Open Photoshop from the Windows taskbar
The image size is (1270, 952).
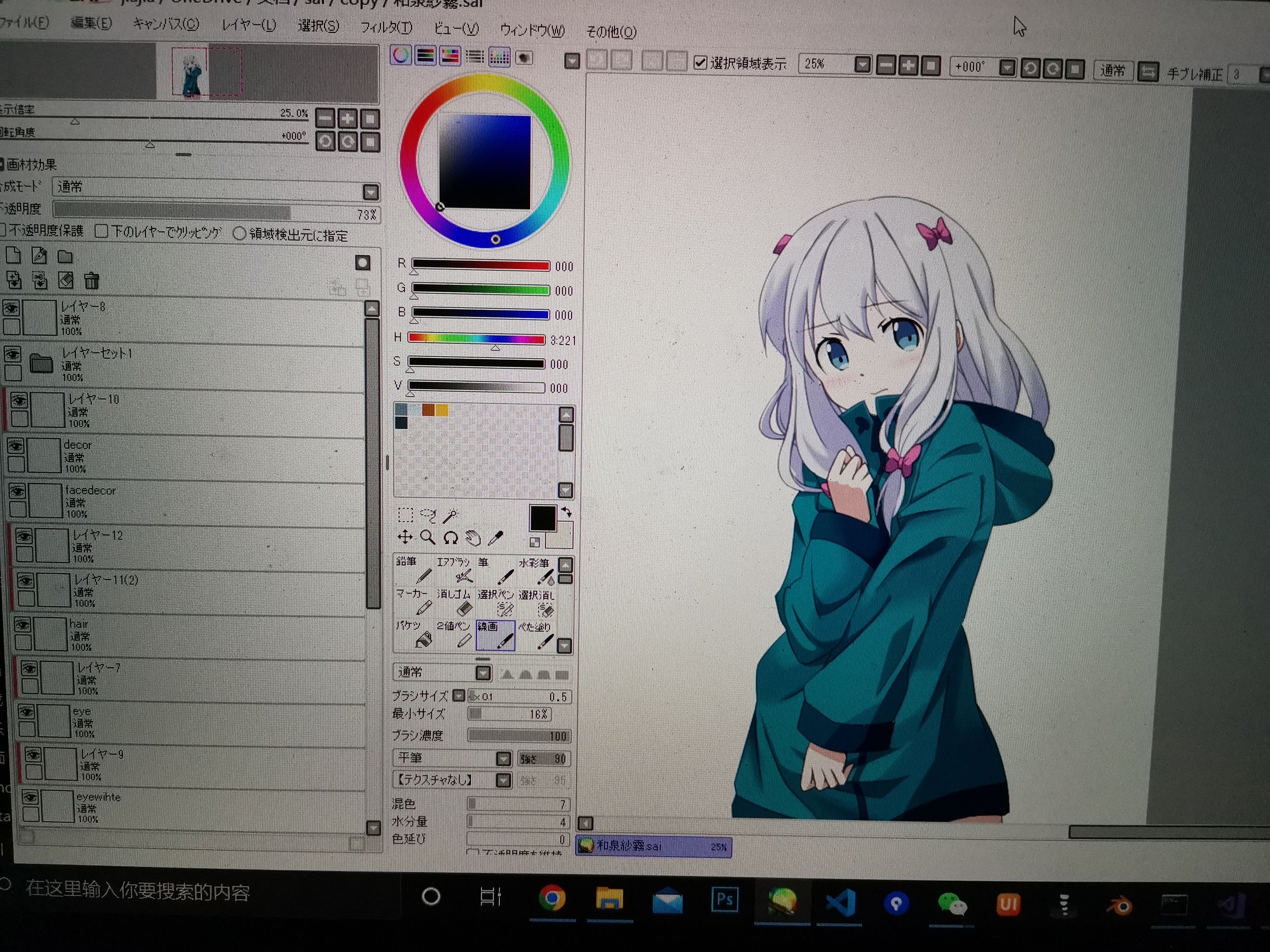[725, 900]
